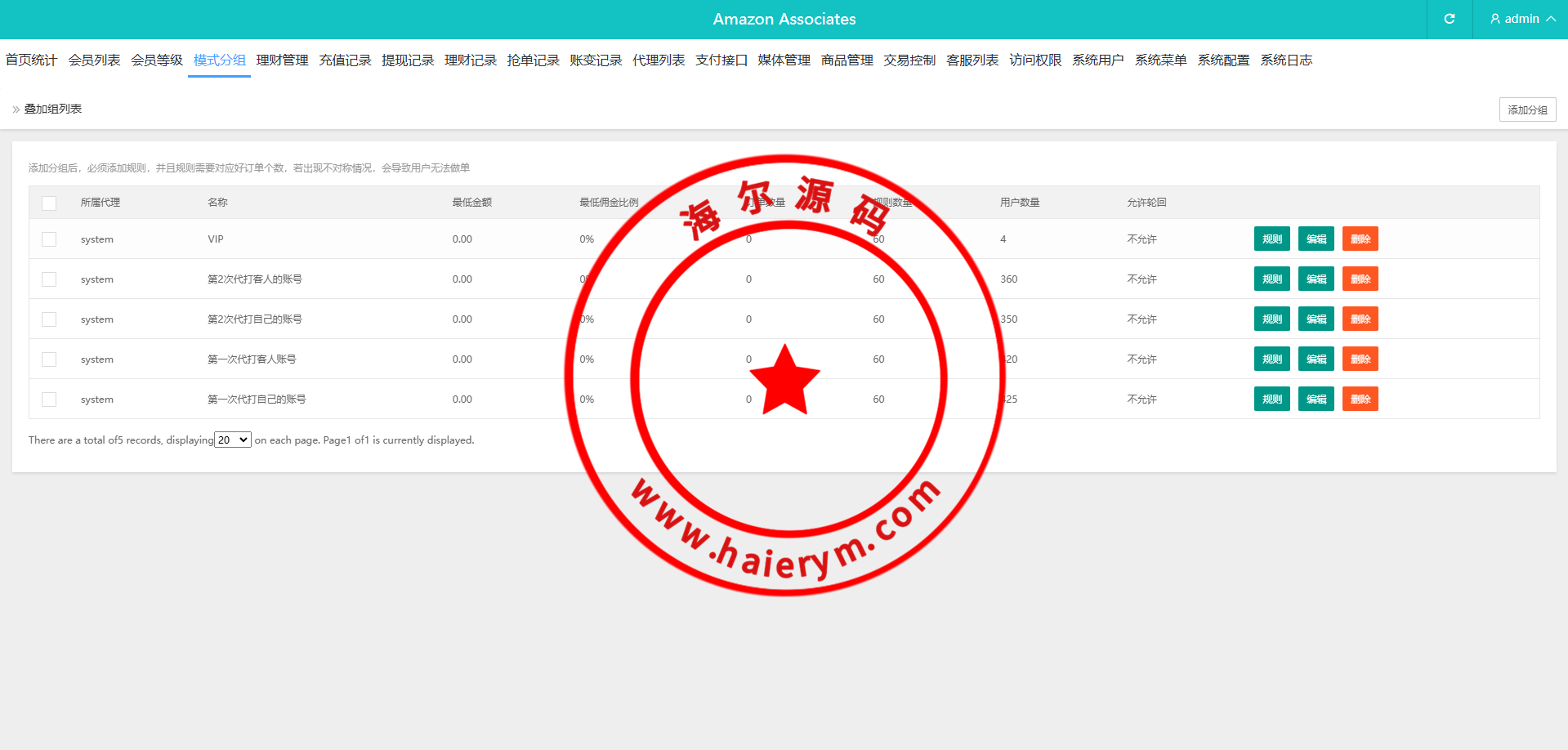Screen dimensions: 1568x750
Task: Click 编辑 button for VIP row
Action: [1316, 239]
